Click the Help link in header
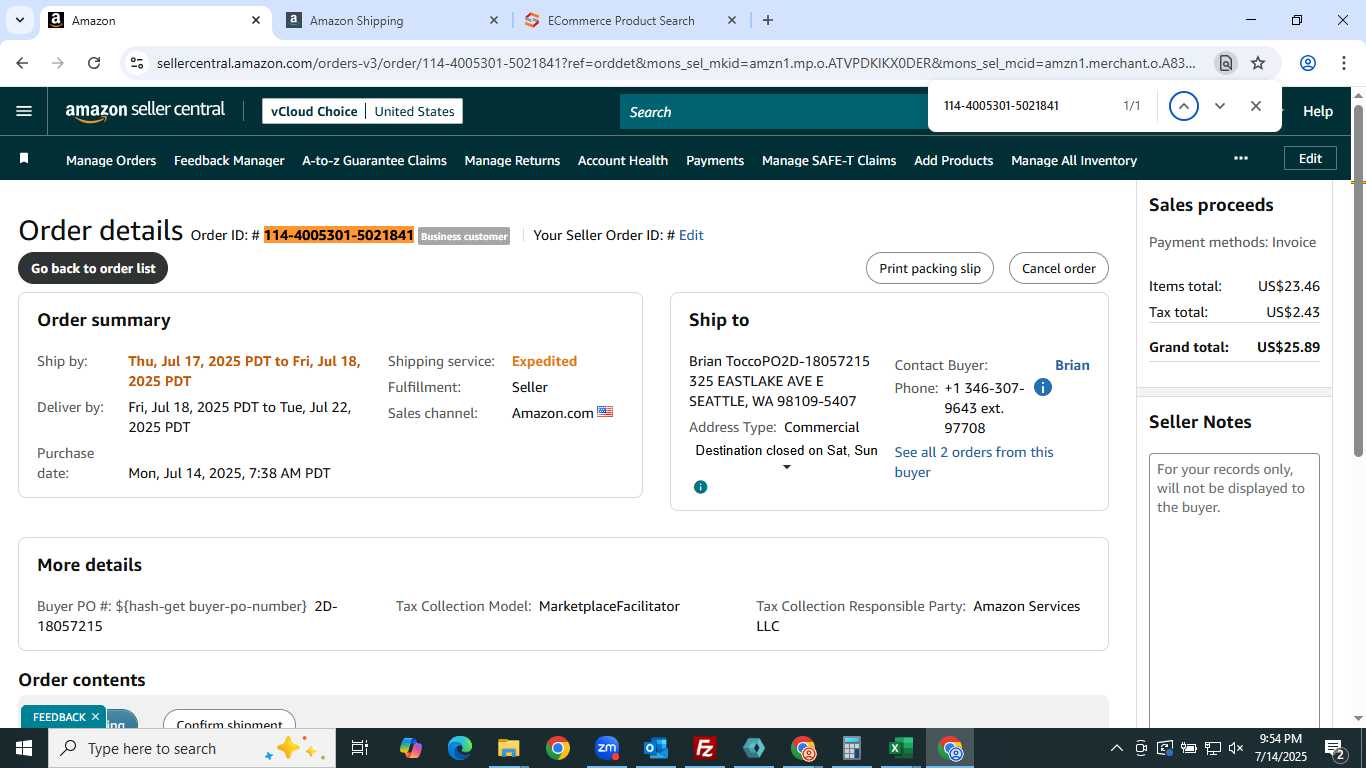Viewport: 1366px width, 768px height. (x=1317, y=111)
